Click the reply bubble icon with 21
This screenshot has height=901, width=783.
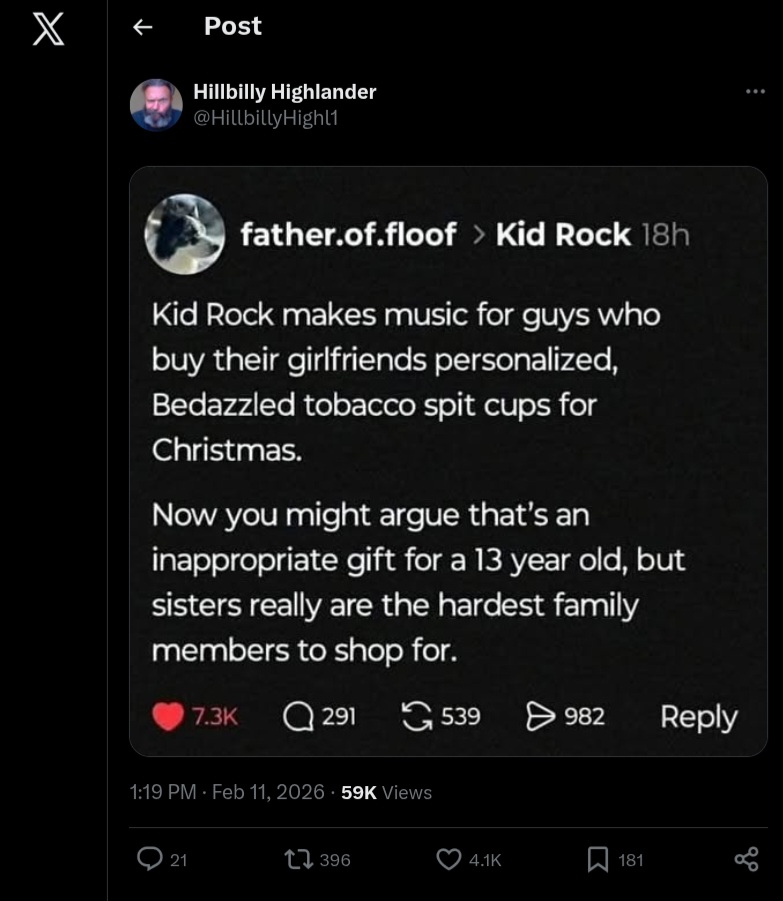[150, 859]
